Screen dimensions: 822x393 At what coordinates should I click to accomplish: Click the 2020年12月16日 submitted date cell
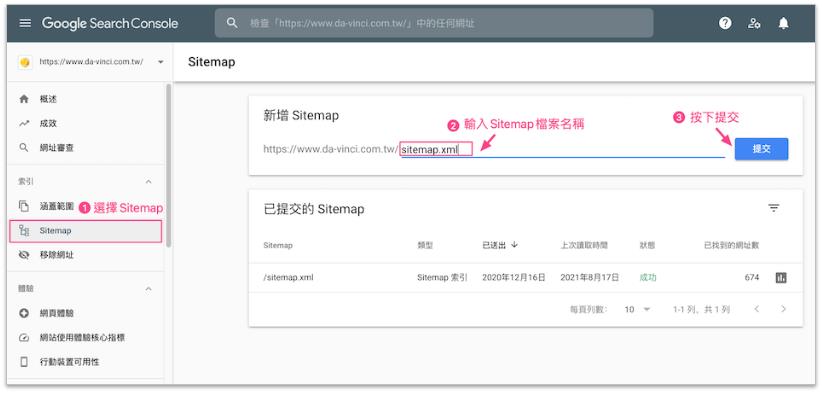pos(514,278)
